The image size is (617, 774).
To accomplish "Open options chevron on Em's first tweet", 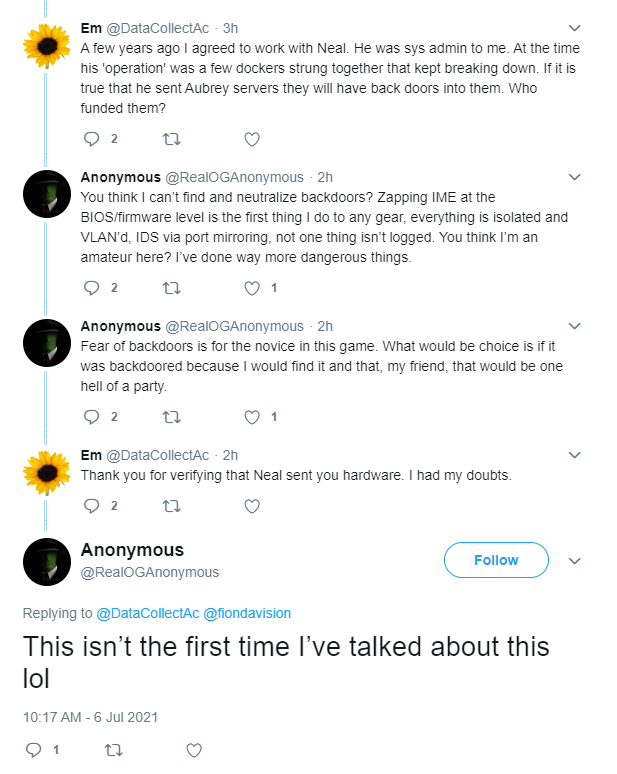I will [x=574, y=28].
